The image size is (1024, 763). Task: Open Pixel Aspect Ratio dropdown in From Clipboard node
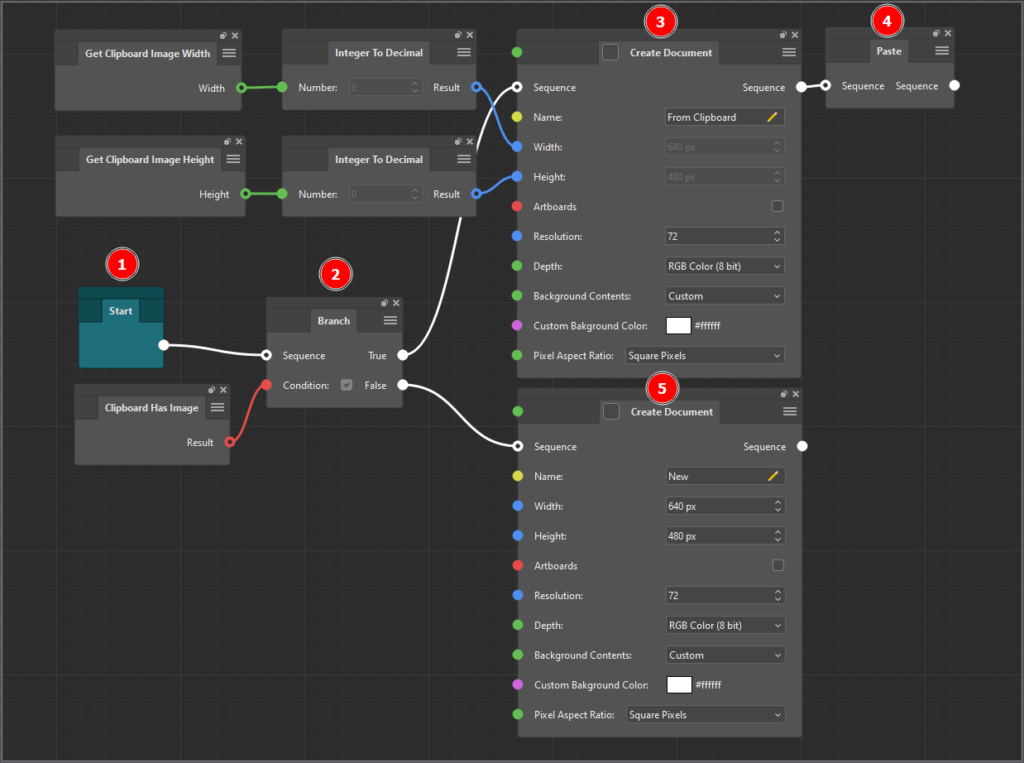705,355
